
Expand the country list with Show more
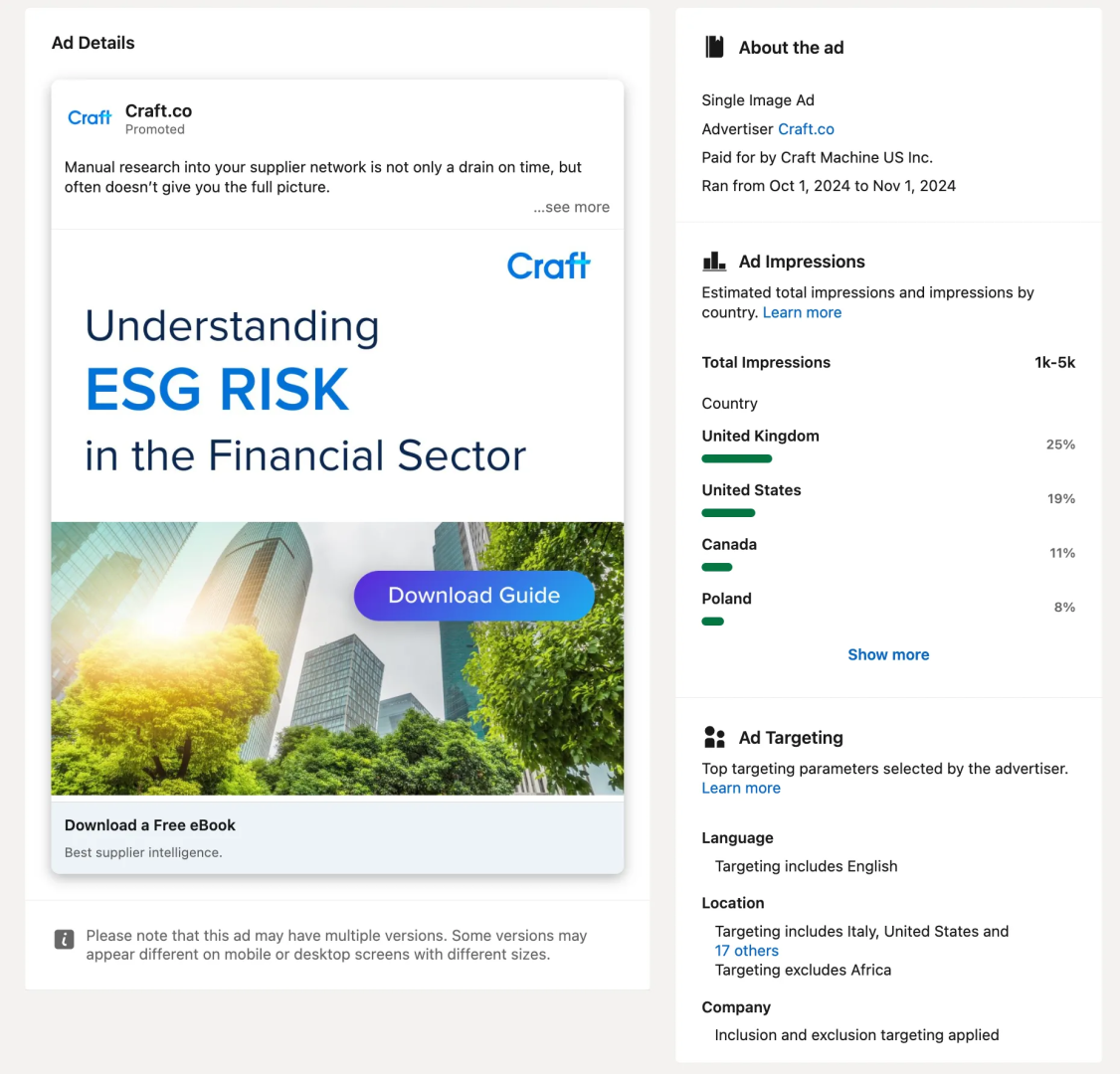pyautogui.click(x=888, y=654)
